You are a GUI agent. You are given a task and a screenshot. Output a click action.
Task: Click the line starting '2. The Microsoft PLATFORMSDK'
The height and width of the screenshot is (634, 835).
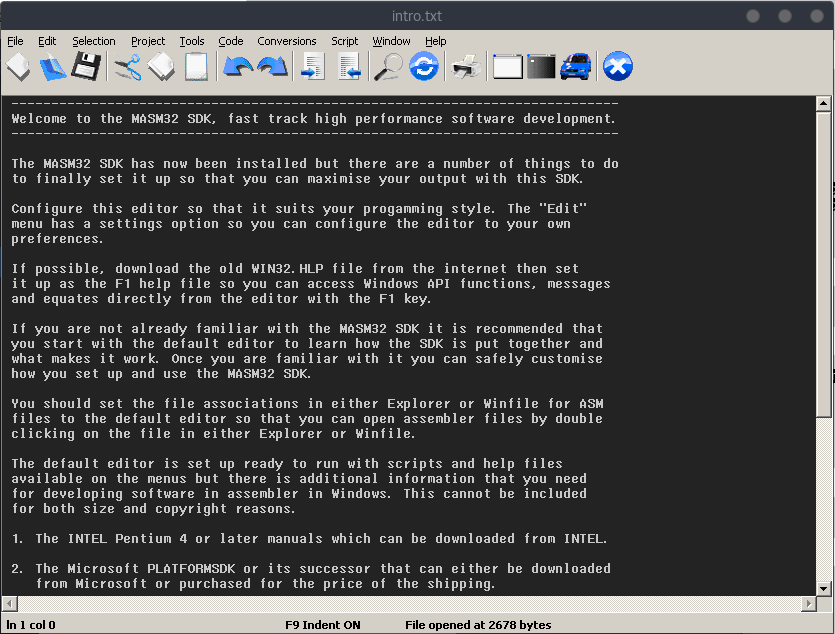pos(311,569)
